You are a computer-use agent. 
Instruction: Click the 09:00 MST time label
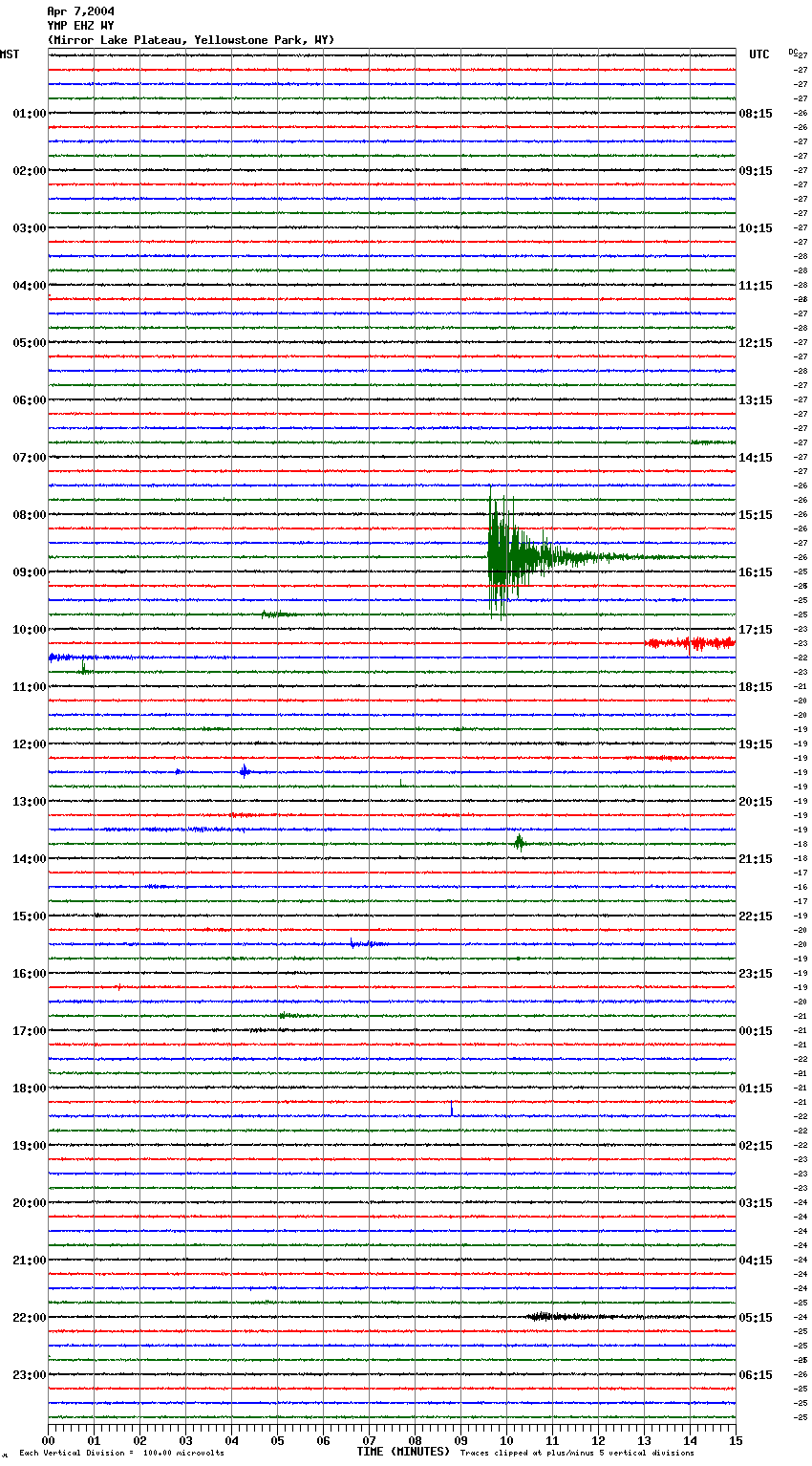tap(30, 572)
